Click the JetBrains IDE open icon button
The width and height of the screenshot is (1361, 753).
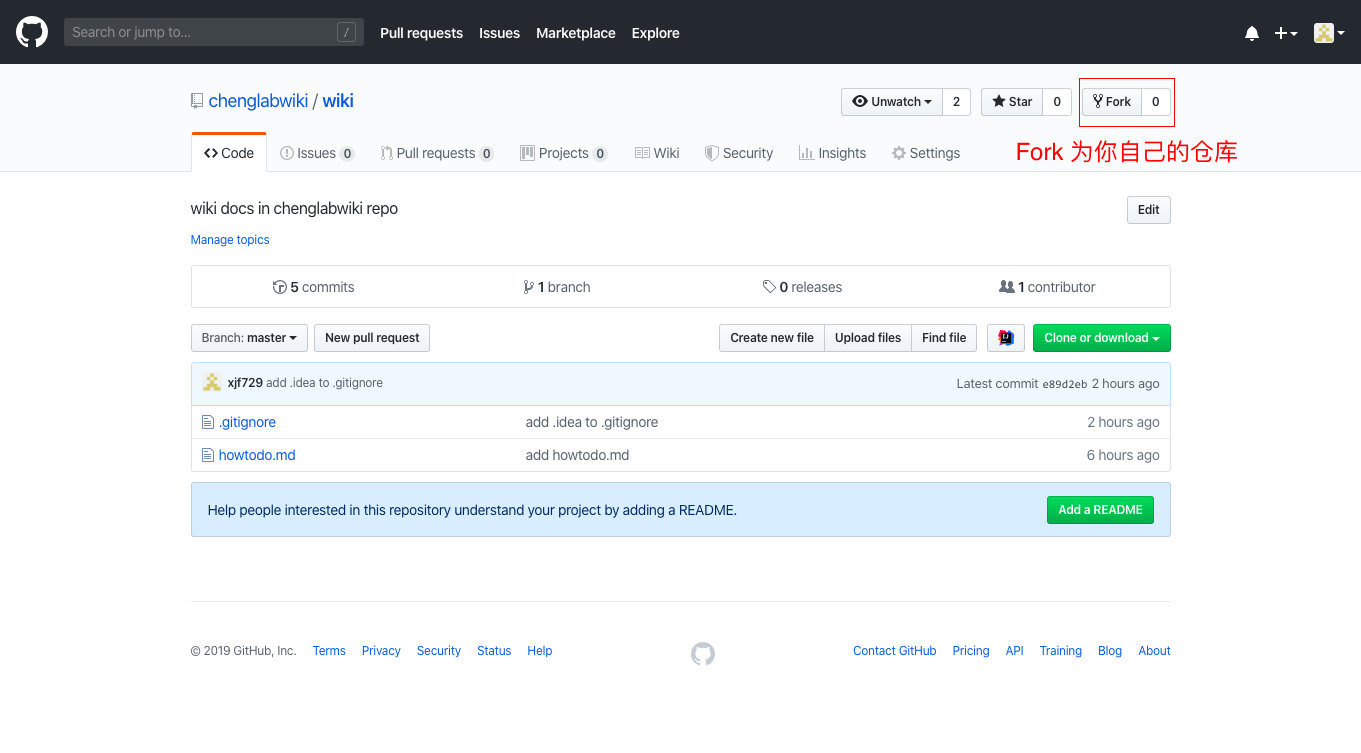[x=1006, y=338]
